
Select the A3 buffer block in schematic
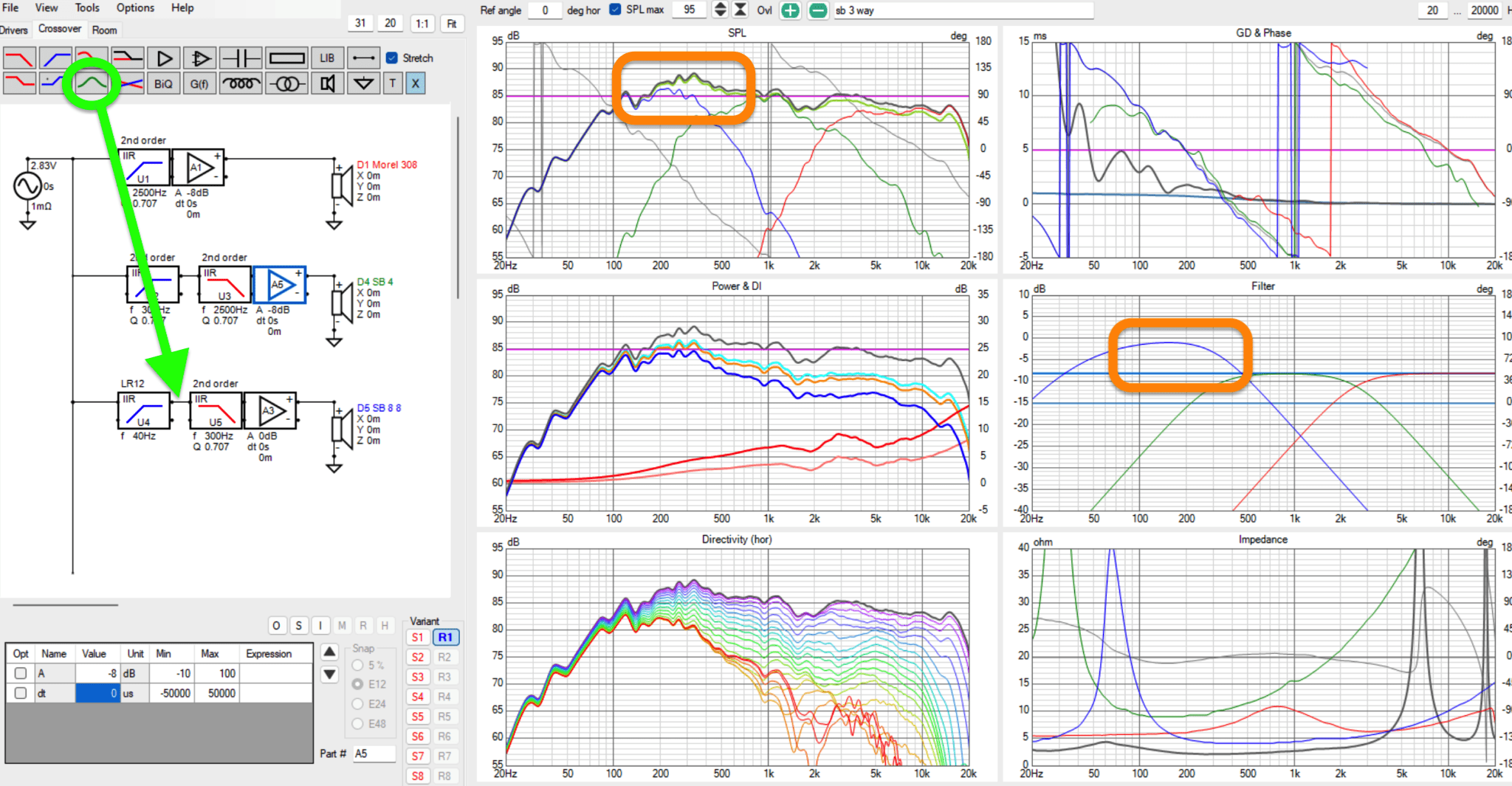pos(270,410)
